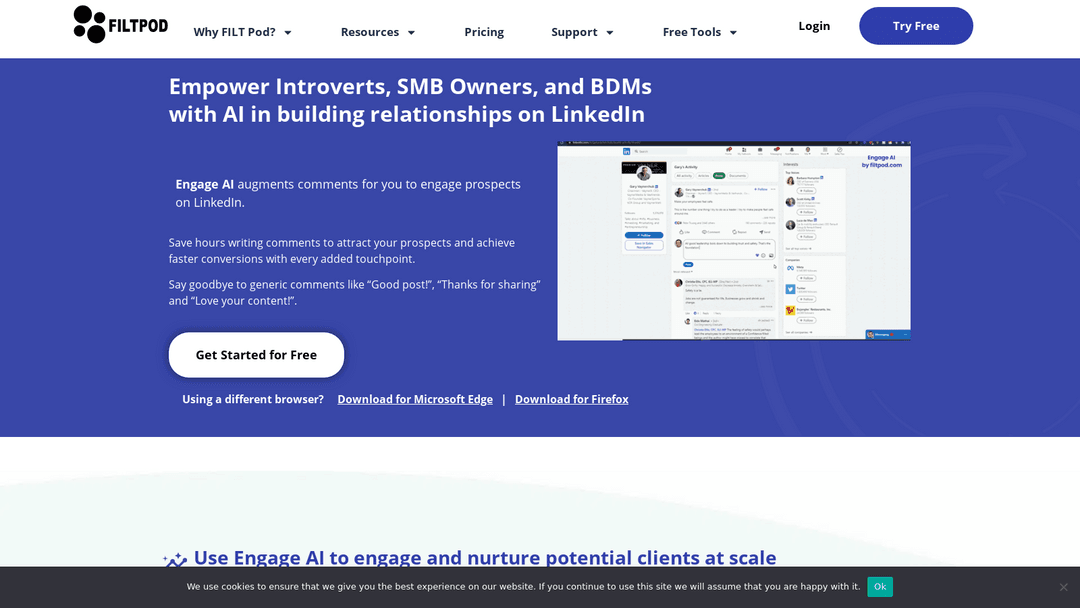Click the Engage AI demo screenshot

[x=734, y=241]
